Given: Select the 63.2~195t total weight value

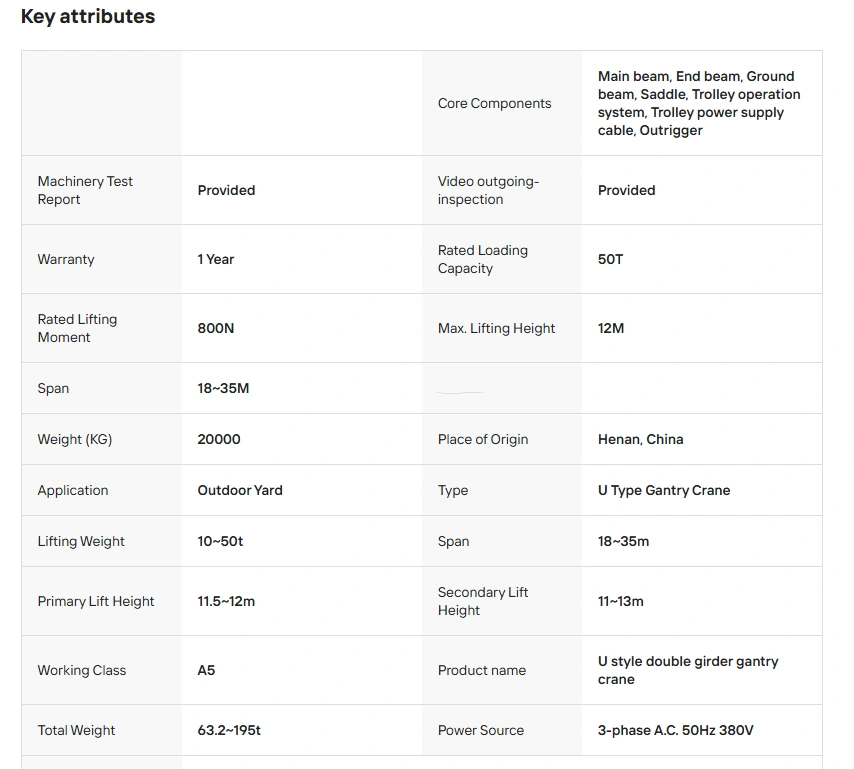Looking at the screenshot, I should click(229, 730).
